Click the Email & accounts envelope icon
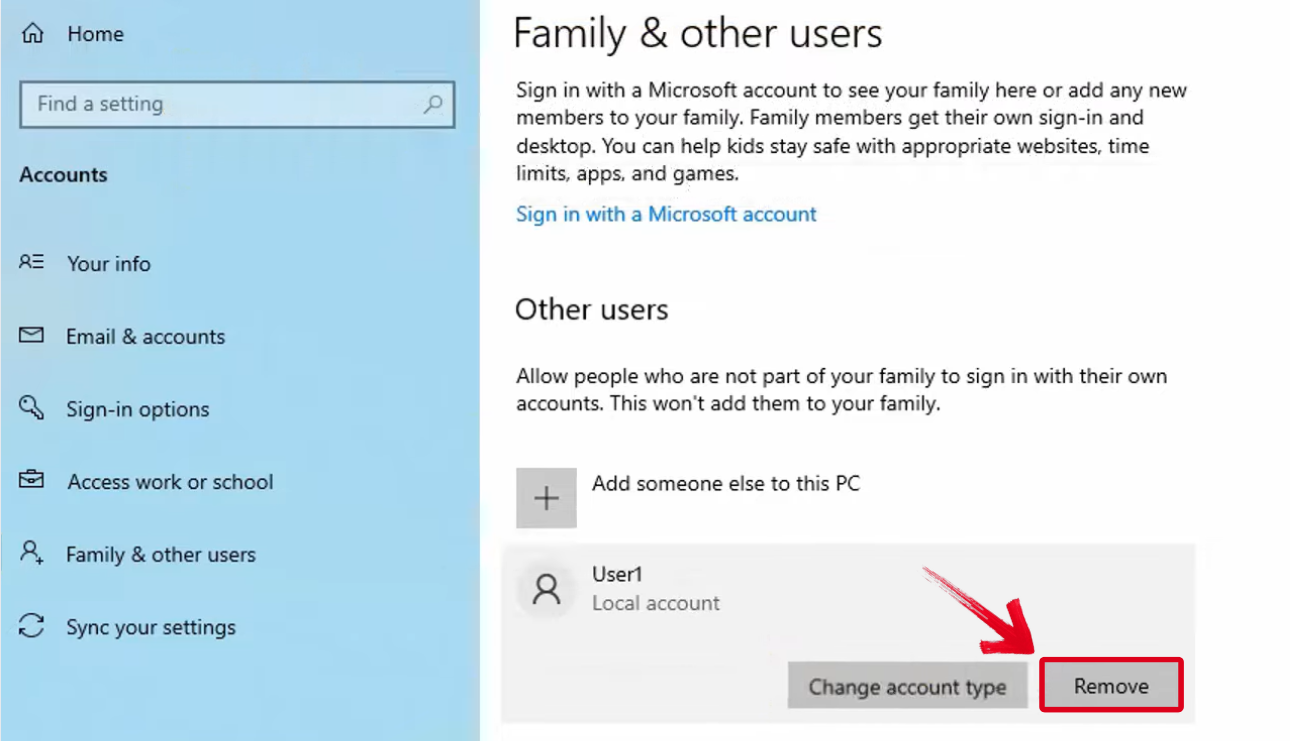Image resolution: width=1290 pixels, height=741 pixels. tap(30, 336)
